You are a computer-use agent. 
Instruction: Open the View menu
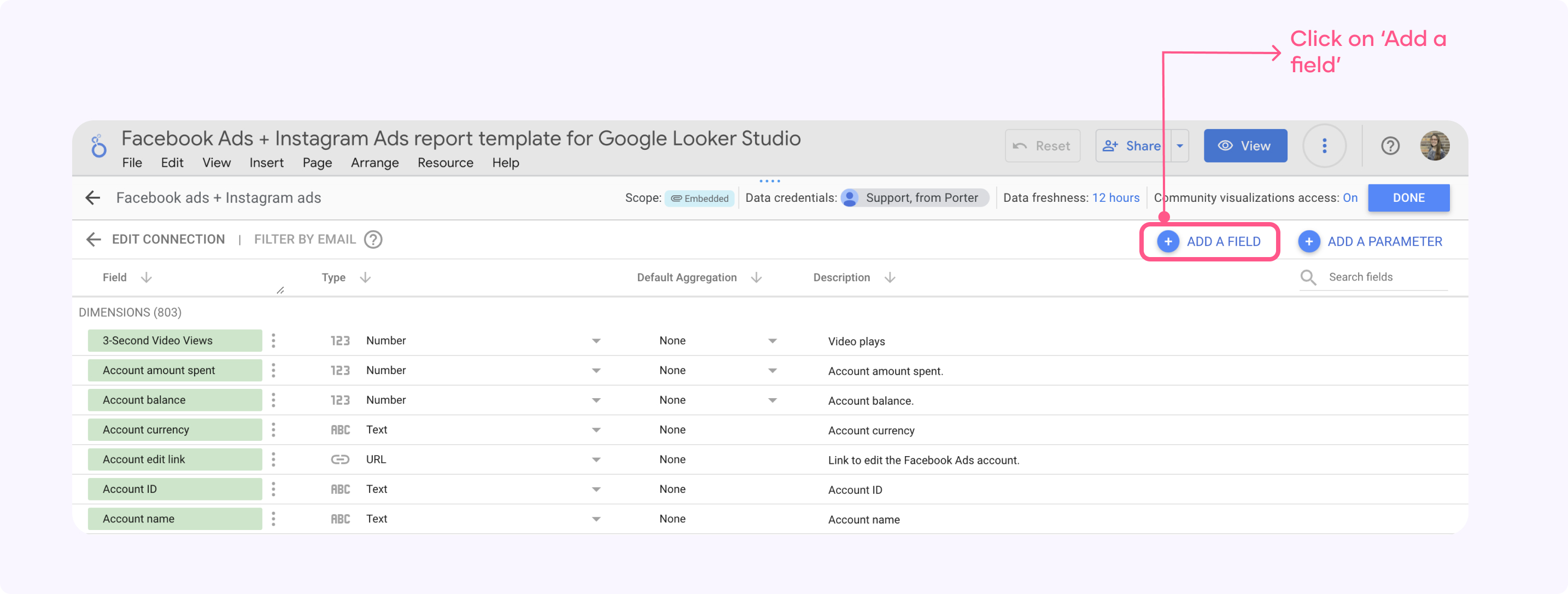[x=217, y=164]
